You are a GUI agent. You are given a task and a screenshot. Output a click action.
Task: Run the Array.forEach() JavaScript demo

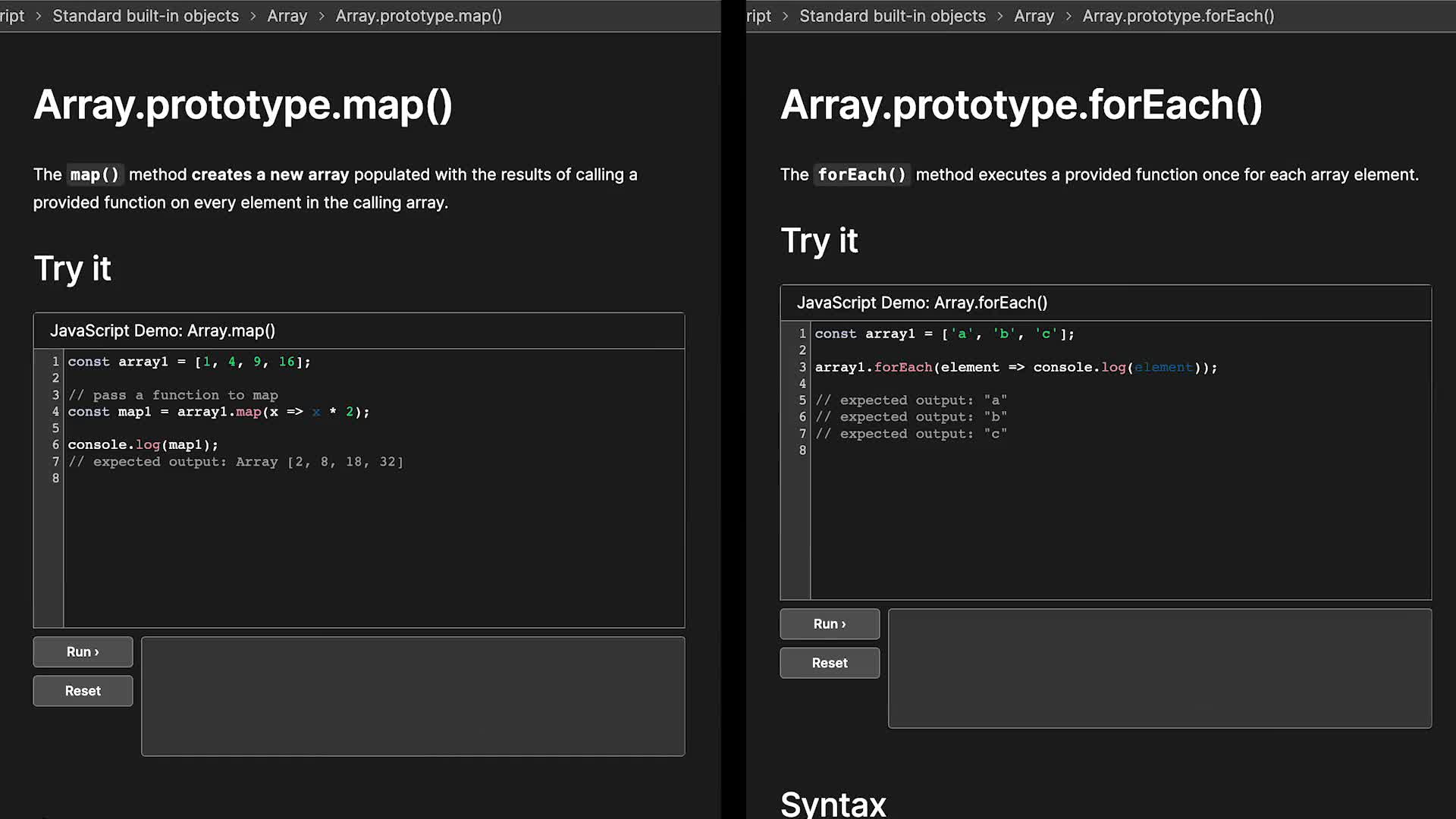click(x=829, y=623)
